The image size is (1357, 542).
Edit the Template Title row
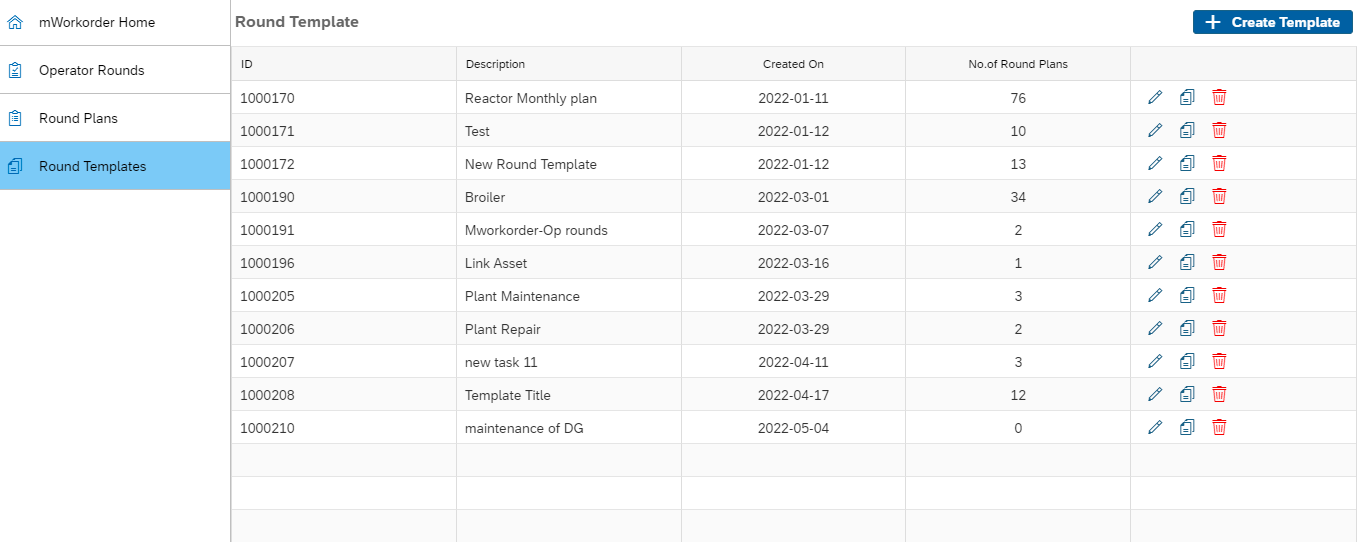[x=1155, y=394]
